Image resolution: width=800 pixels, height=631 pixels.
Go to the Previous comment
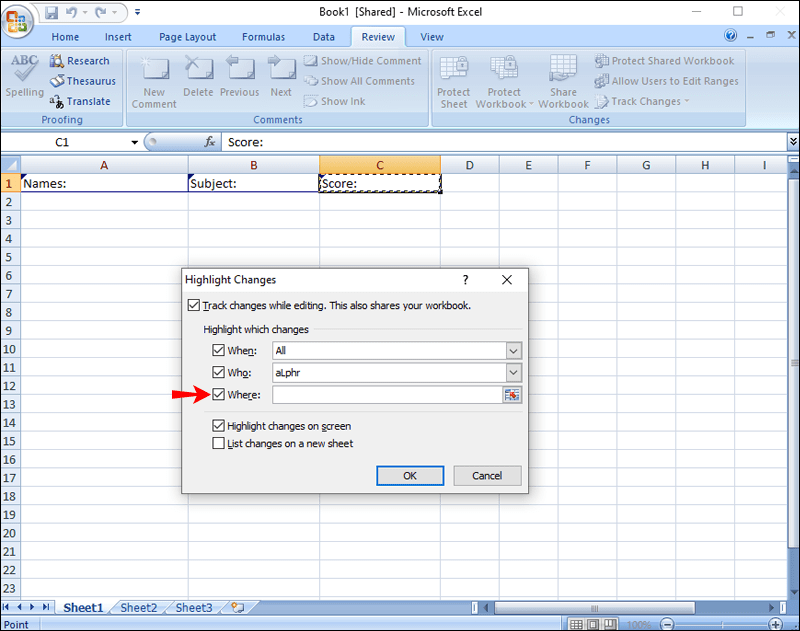239,77
